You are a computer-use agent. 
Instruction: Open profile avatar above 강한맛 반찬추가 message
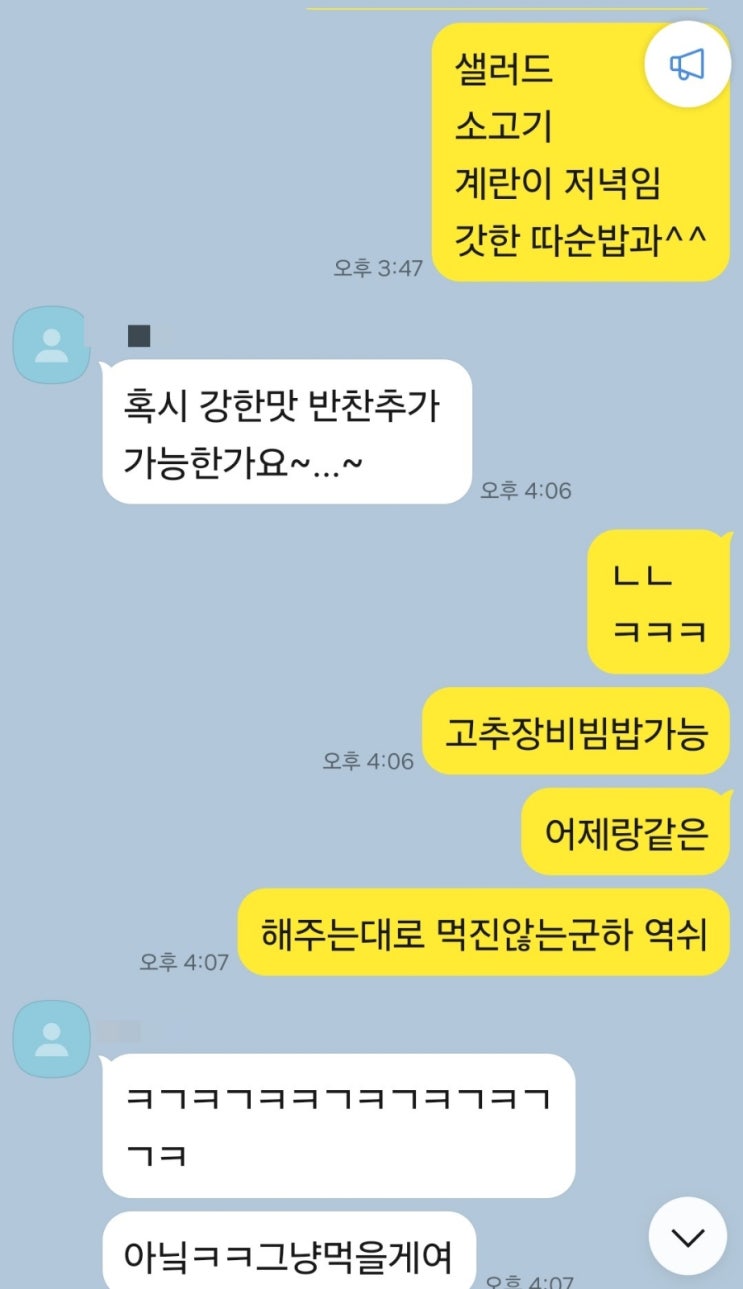click(51, 345)
